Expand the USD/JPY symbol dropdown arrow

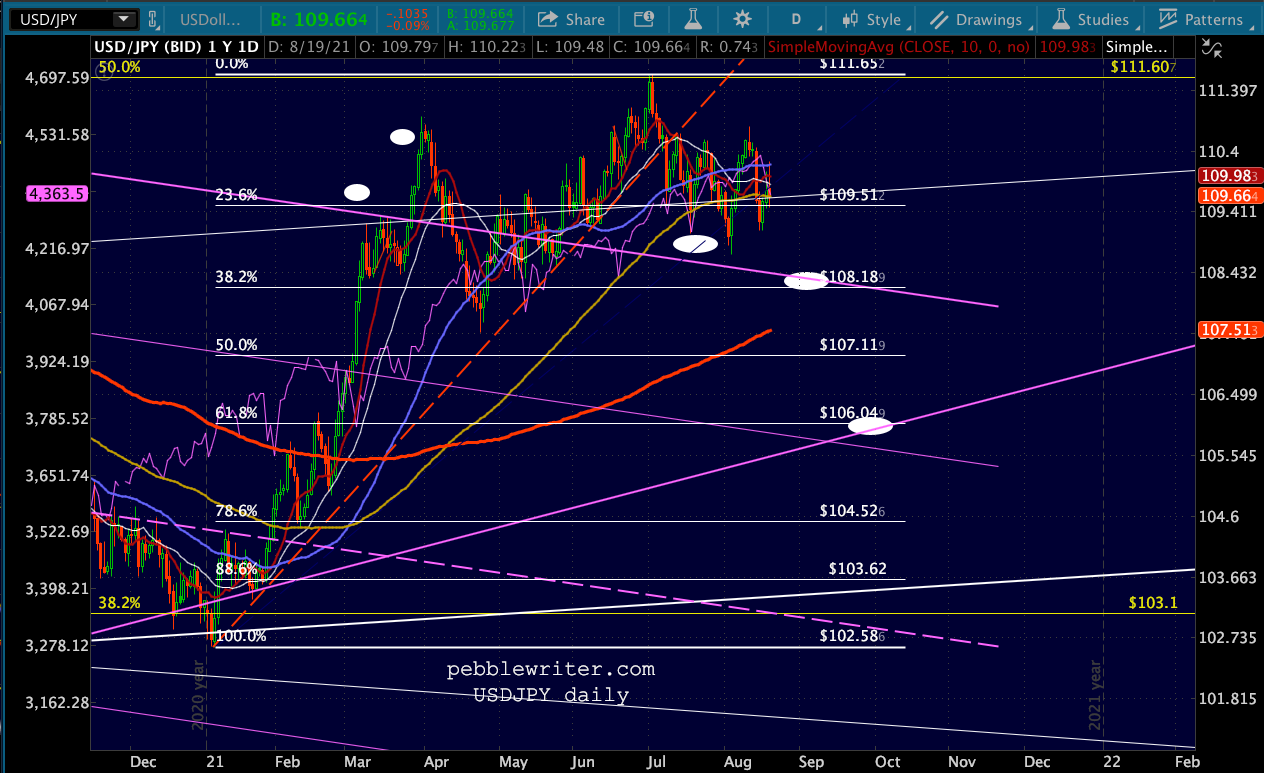[122, 19]
